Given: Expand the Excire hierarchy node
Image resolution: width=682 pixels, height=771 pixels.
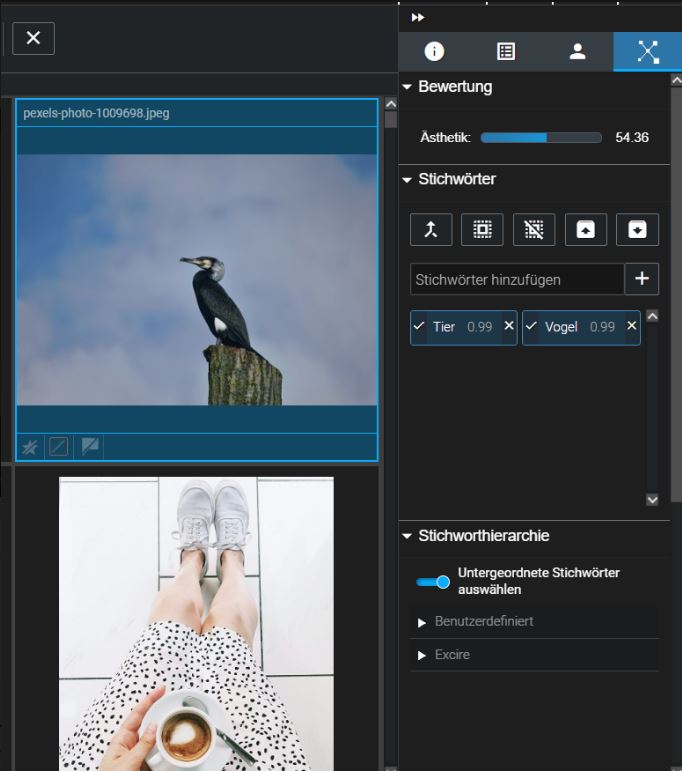Looking at the screenshot, I should click(x=422, y=655).
